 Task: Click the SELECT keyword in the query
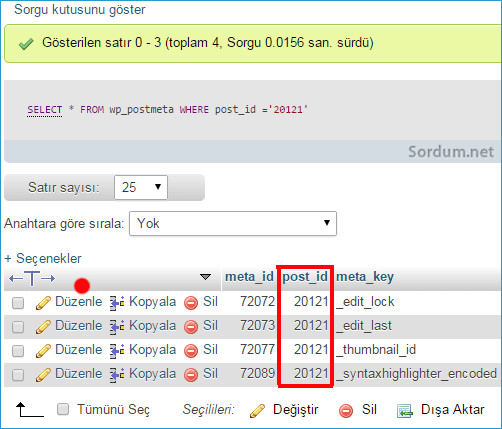(45, 110)
